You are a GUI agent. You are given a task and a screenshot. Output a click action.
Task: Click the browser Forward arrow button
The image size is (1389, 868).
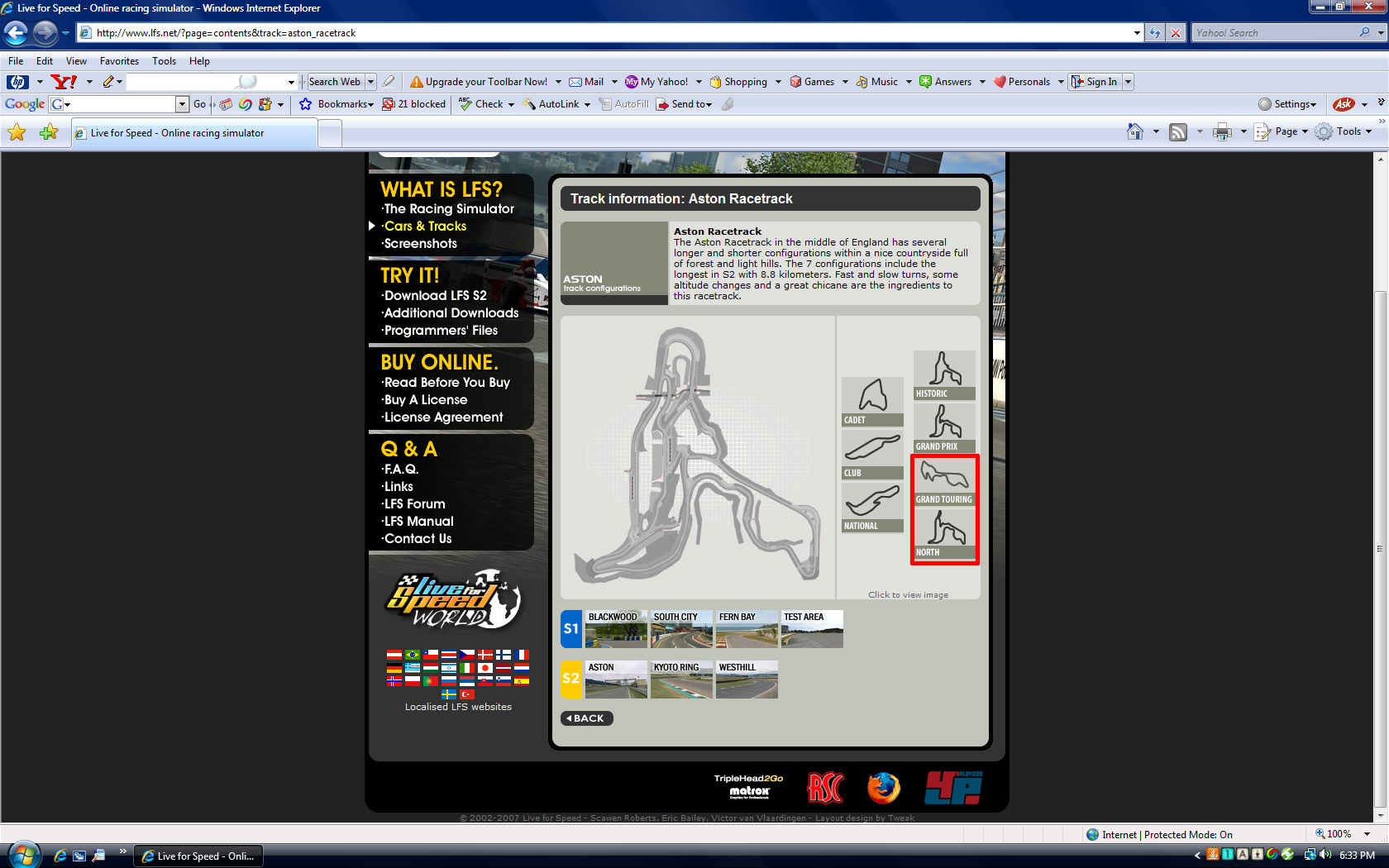click(45, 33)
